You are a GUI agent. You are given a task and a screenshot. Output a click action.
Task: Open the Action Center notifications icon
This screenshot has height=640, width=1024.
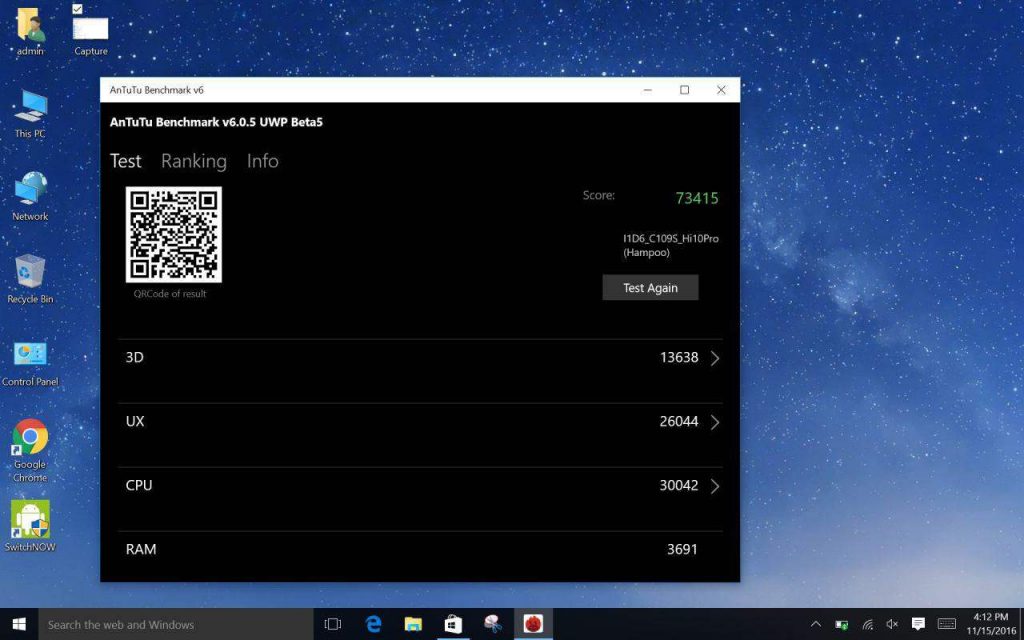[x=918, y=624]
